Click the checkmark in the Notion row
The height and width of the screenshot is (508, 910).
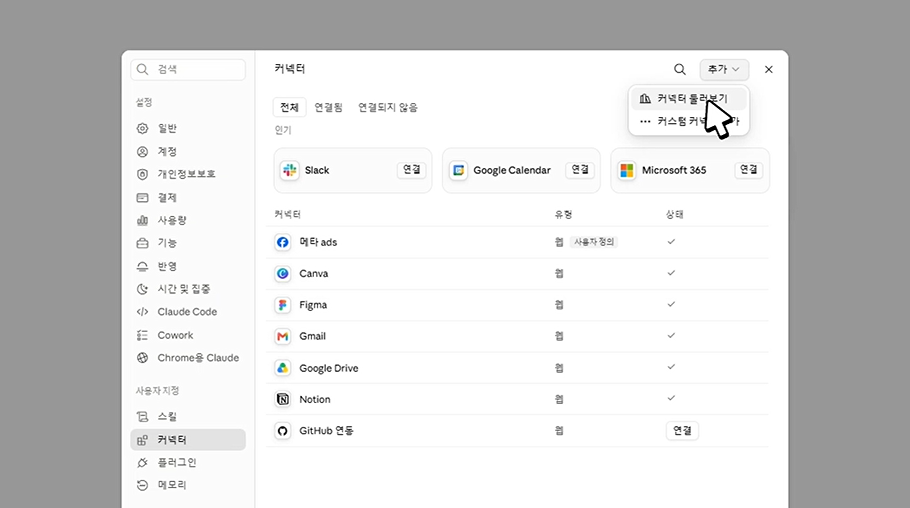point(671,398)
